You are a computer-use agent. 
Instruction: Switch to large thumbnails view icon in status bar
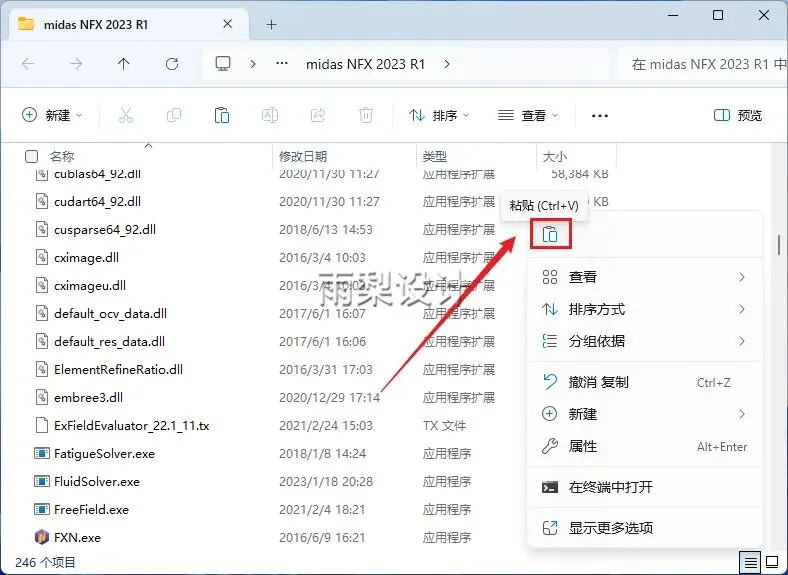[772, 562]
